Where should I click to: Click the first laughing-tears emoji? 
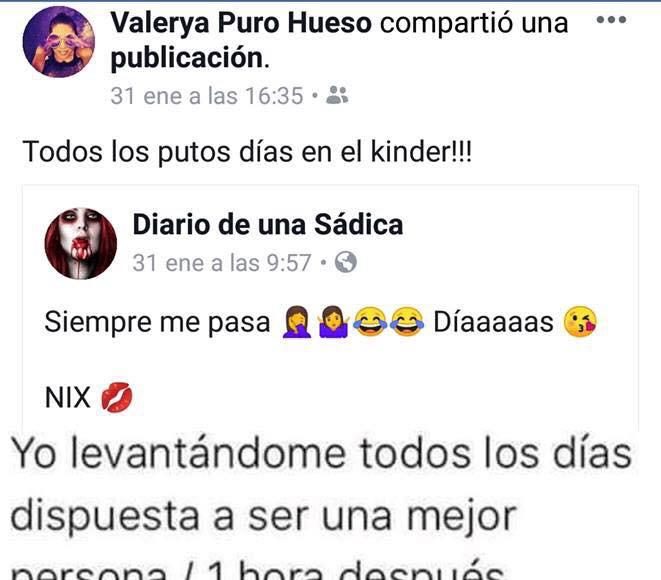370,322
